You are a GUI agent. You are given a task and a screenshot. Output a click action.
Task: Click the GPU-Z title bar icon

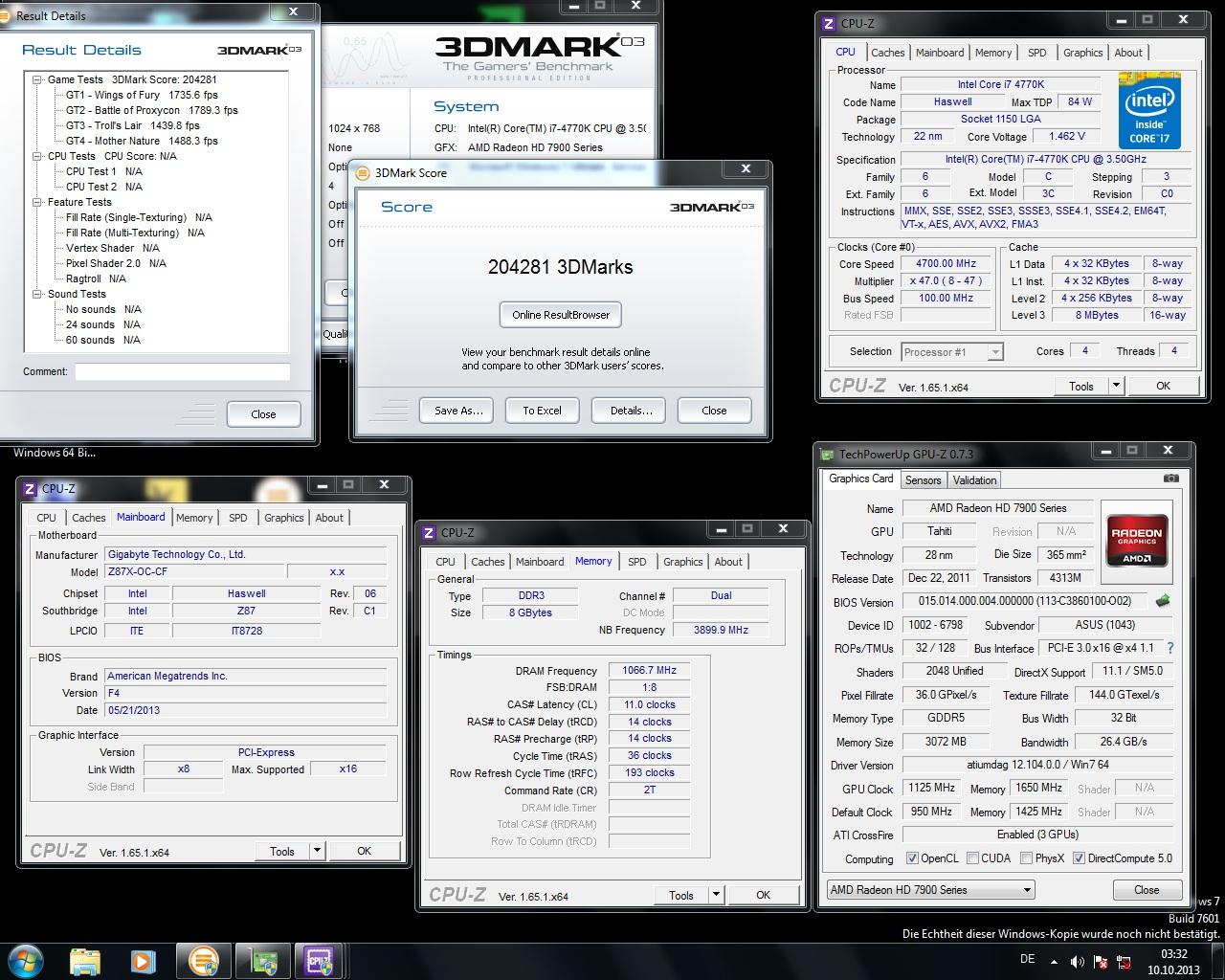point(828,455)
